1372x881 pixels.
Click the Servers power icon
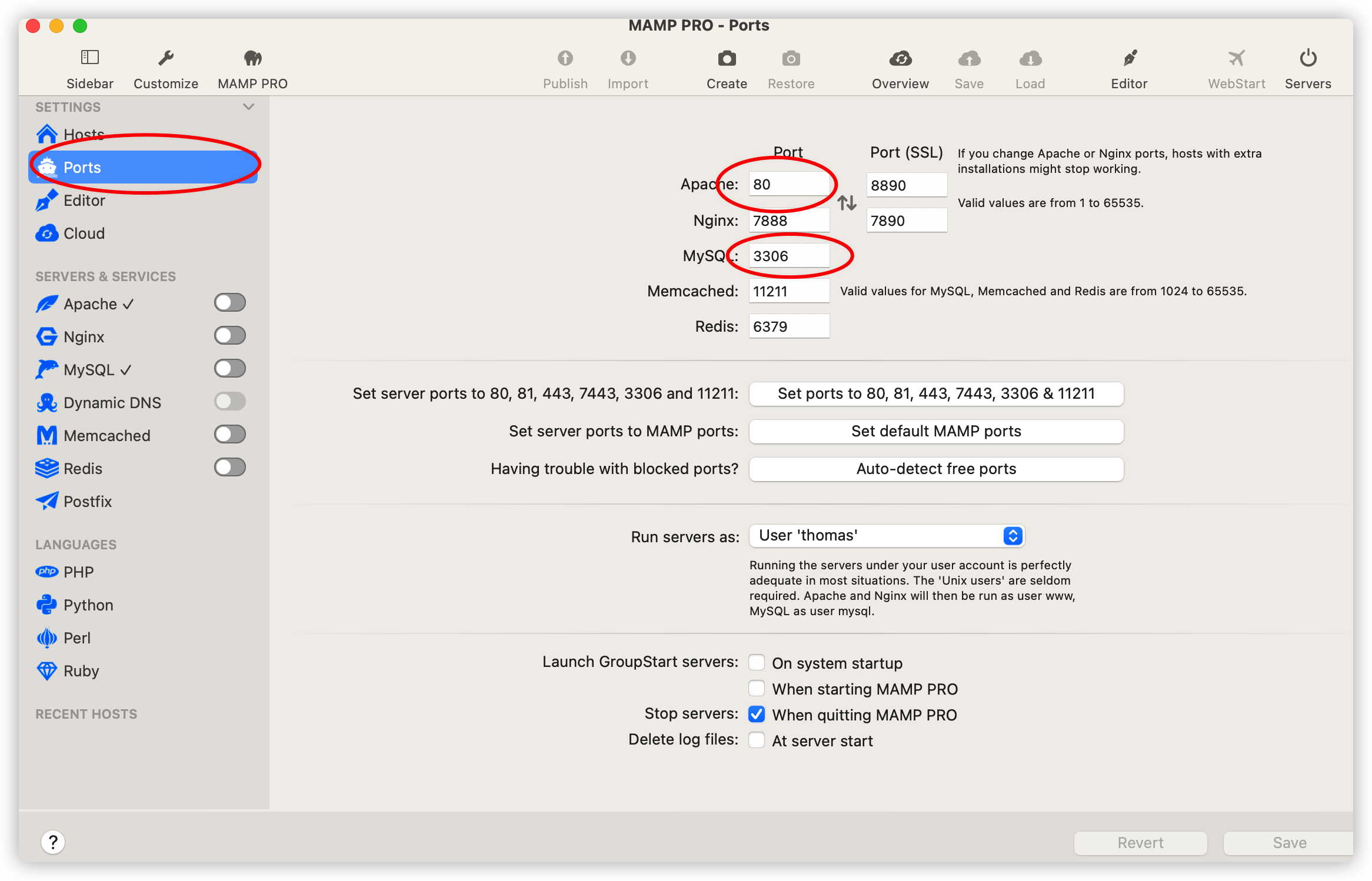point(1307,58)
